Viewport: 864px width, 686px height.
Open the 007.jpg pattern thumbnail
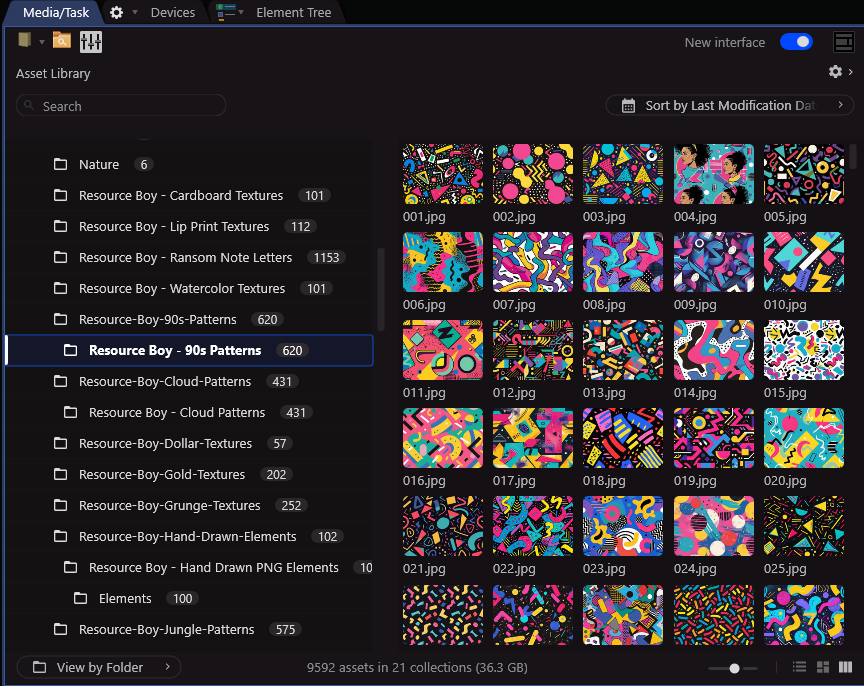[532, 261]
